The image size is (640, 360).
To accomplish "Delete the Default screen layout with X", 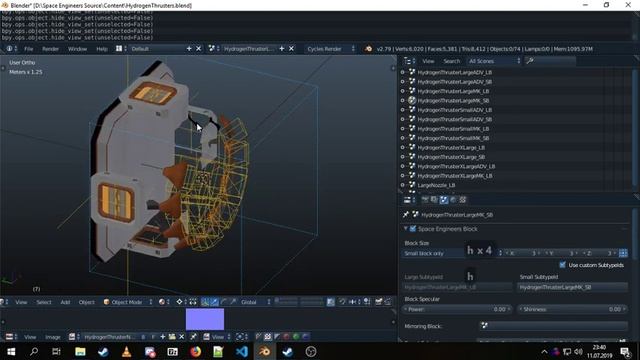I will point(198,49).
